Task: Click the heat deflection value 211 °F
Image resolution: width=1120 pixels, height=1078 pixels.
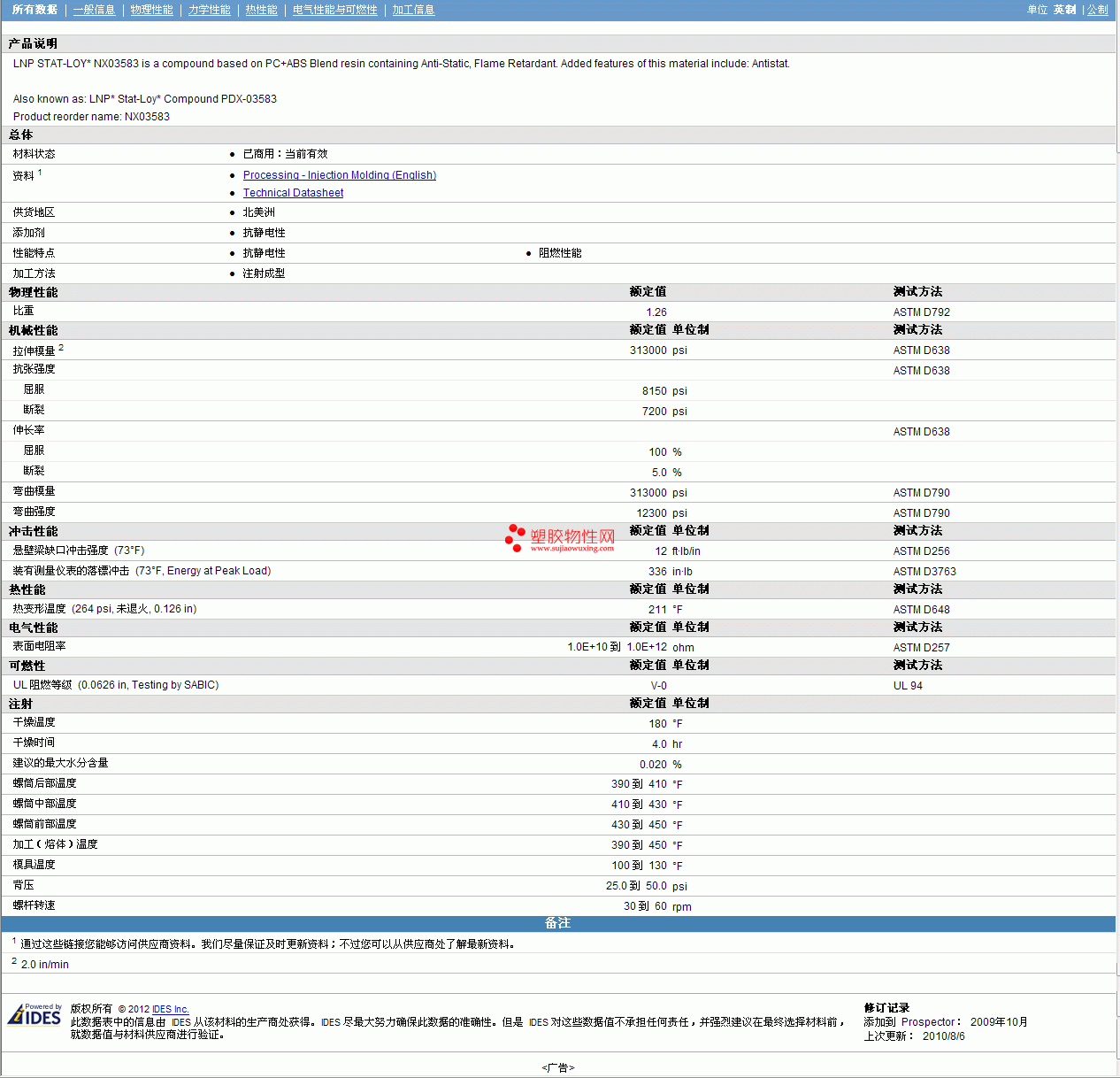Action: (x=665, y=610)
